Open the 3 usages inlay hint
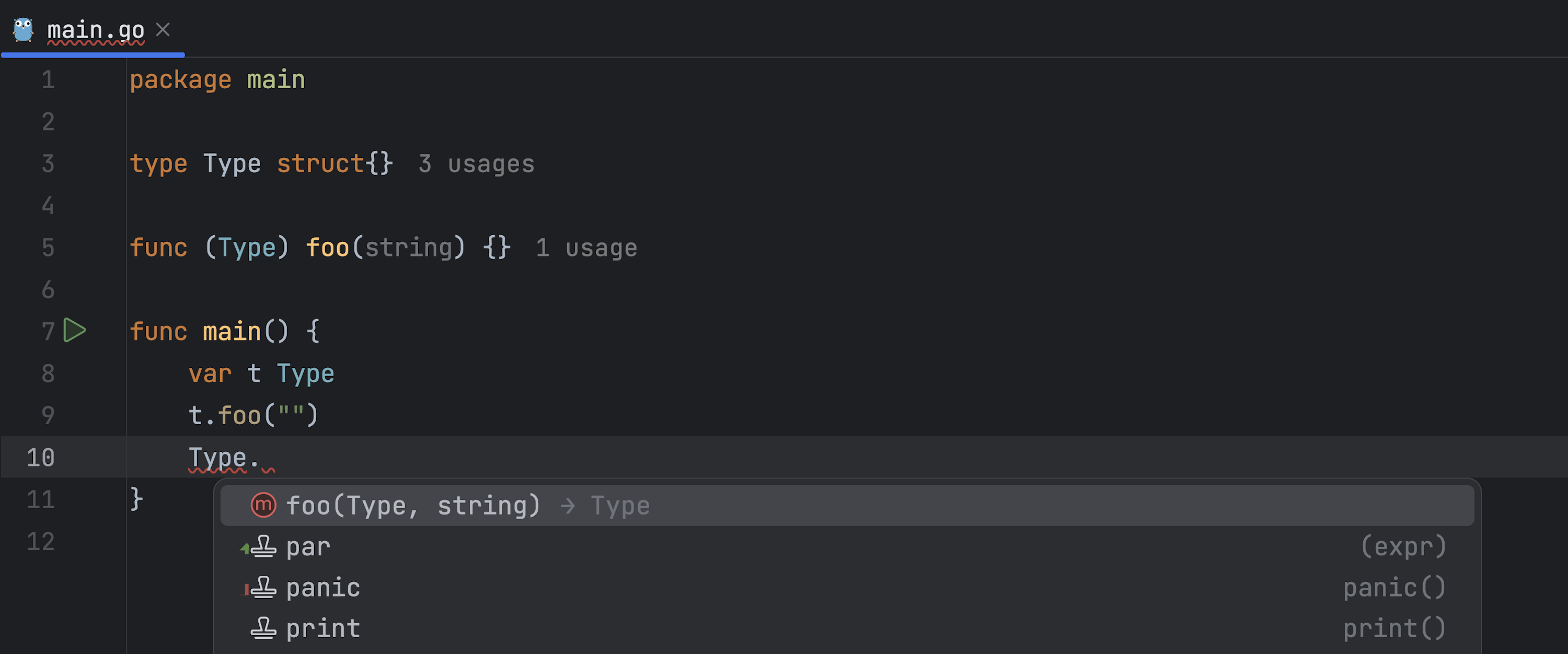The height and width of the screenshot is (654, 1568). (476, 163)
